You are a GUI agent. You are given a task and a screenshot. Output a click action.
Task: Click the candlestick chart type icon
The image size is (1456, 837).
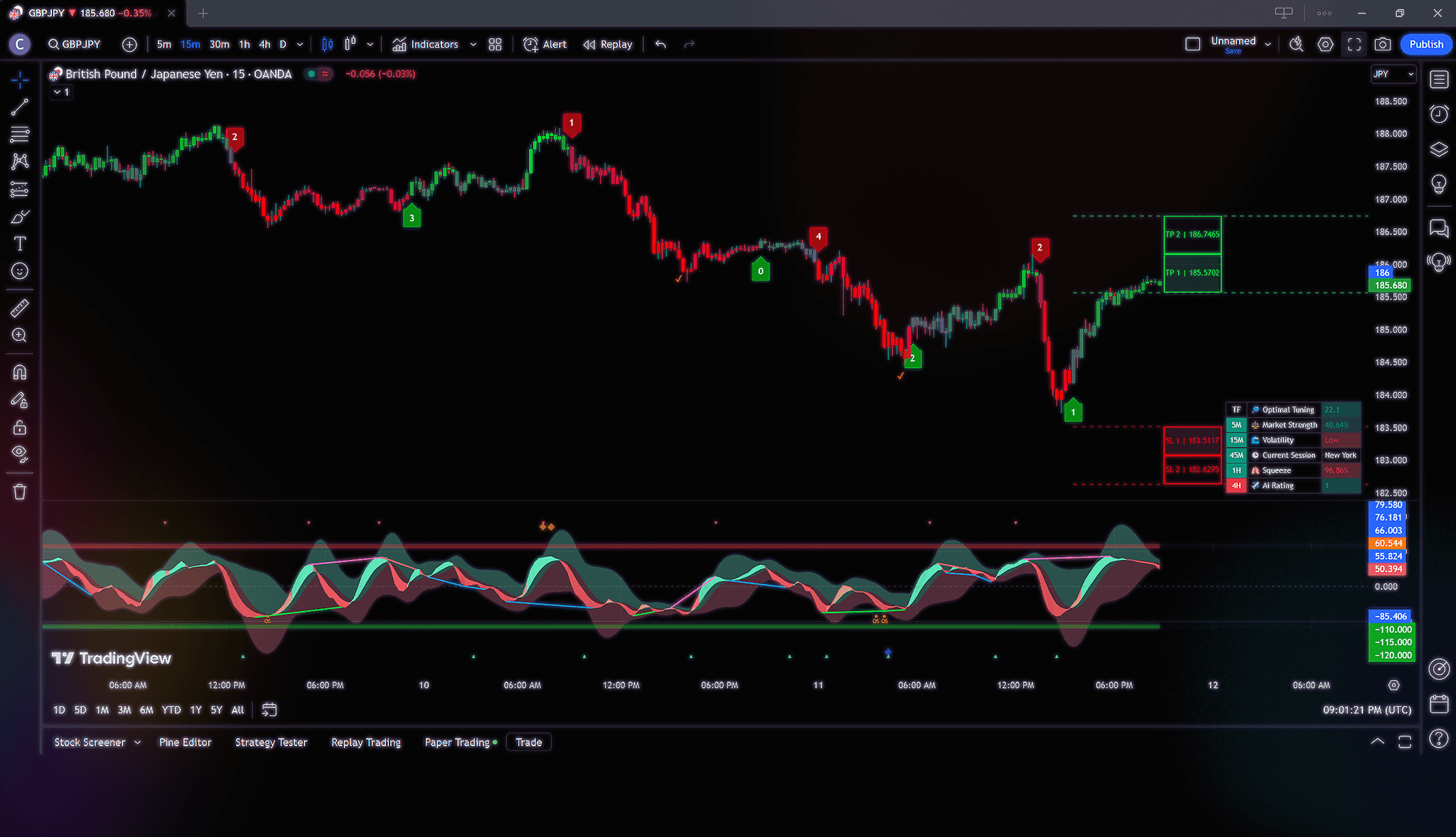(x=328, y=44)
